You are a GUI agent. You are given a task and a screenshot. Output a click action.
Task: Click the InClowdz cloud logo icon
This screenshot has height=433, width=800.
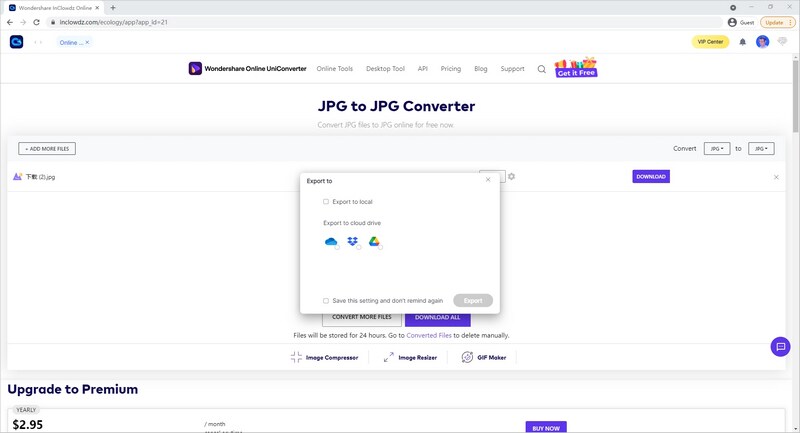pos(16,42)
